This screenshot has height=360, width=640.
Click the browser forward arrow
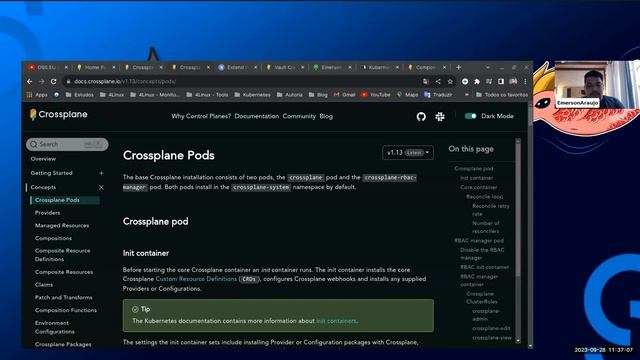(41, 82)
